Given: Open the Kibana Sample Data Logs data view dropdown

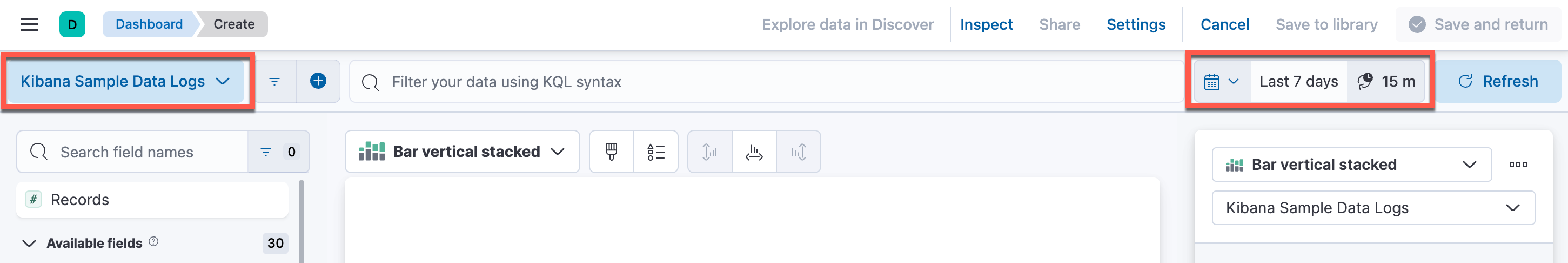Looking at the screenshot, I should click(125, 81).
